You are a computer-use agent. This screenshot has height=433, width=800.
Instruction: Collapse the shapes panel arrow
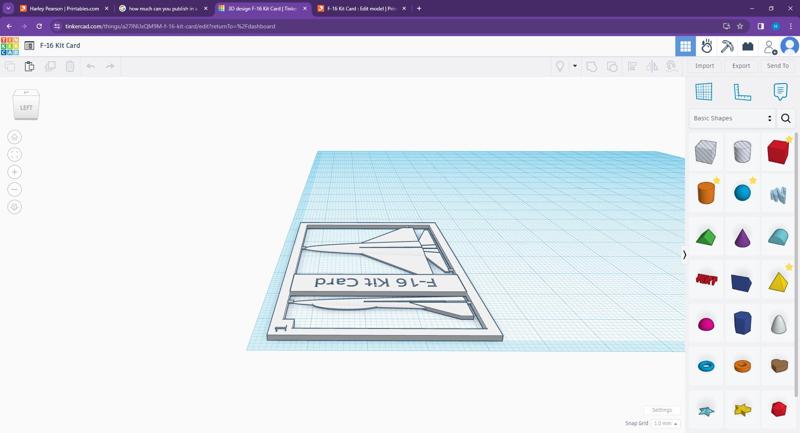[x=684, y=254]
